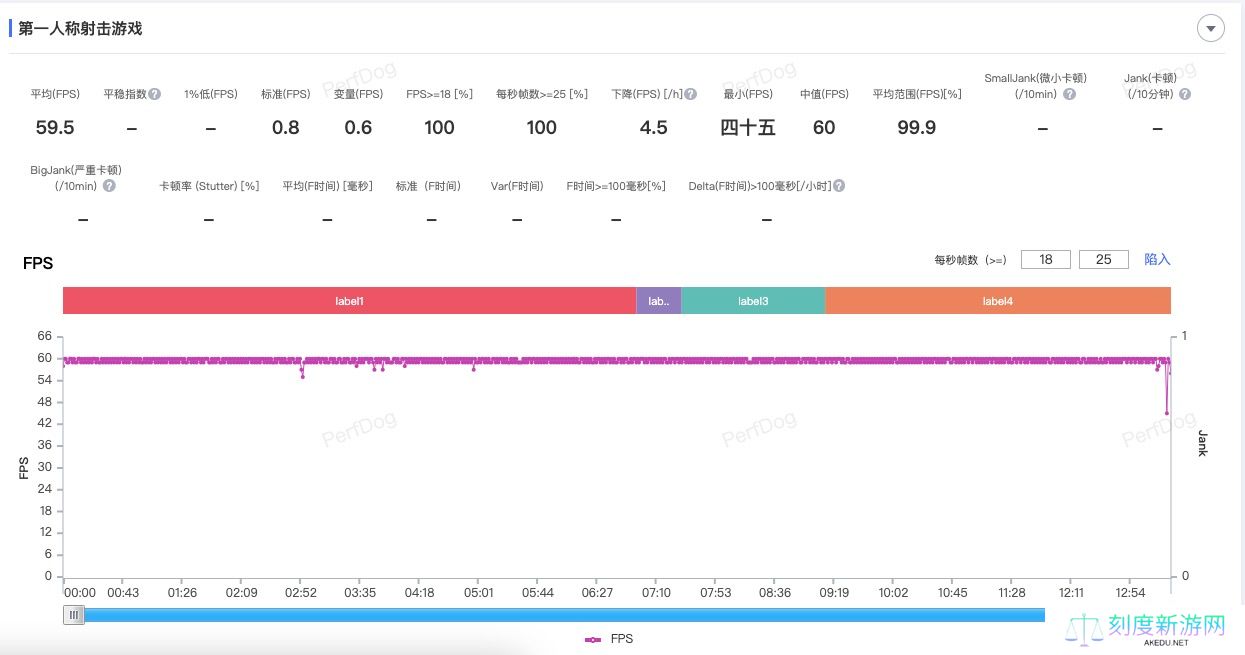
Task: Click the Jank (/10分钟) question mark icon
Action: click(1185, 94)
